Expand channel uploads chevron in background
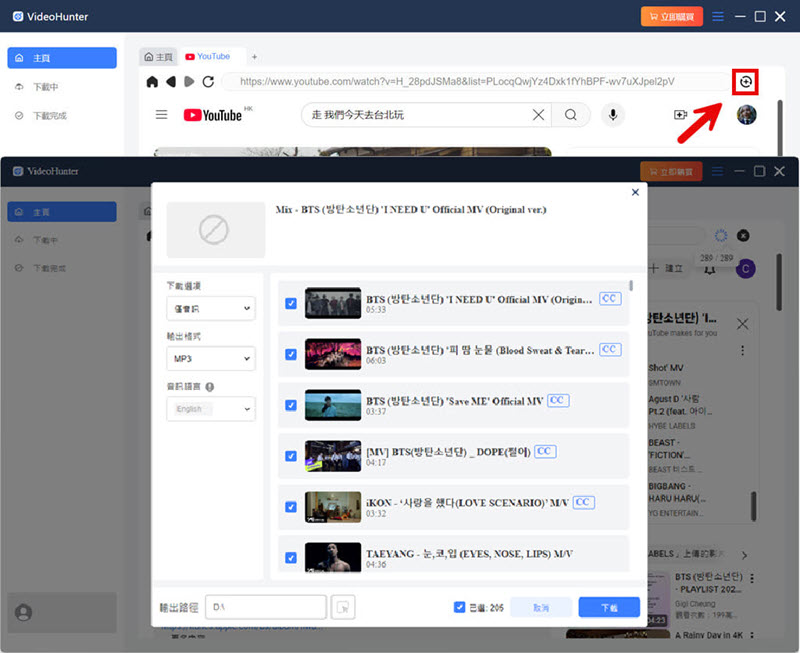Screen dimensions: 800x653 click(744, 555)
